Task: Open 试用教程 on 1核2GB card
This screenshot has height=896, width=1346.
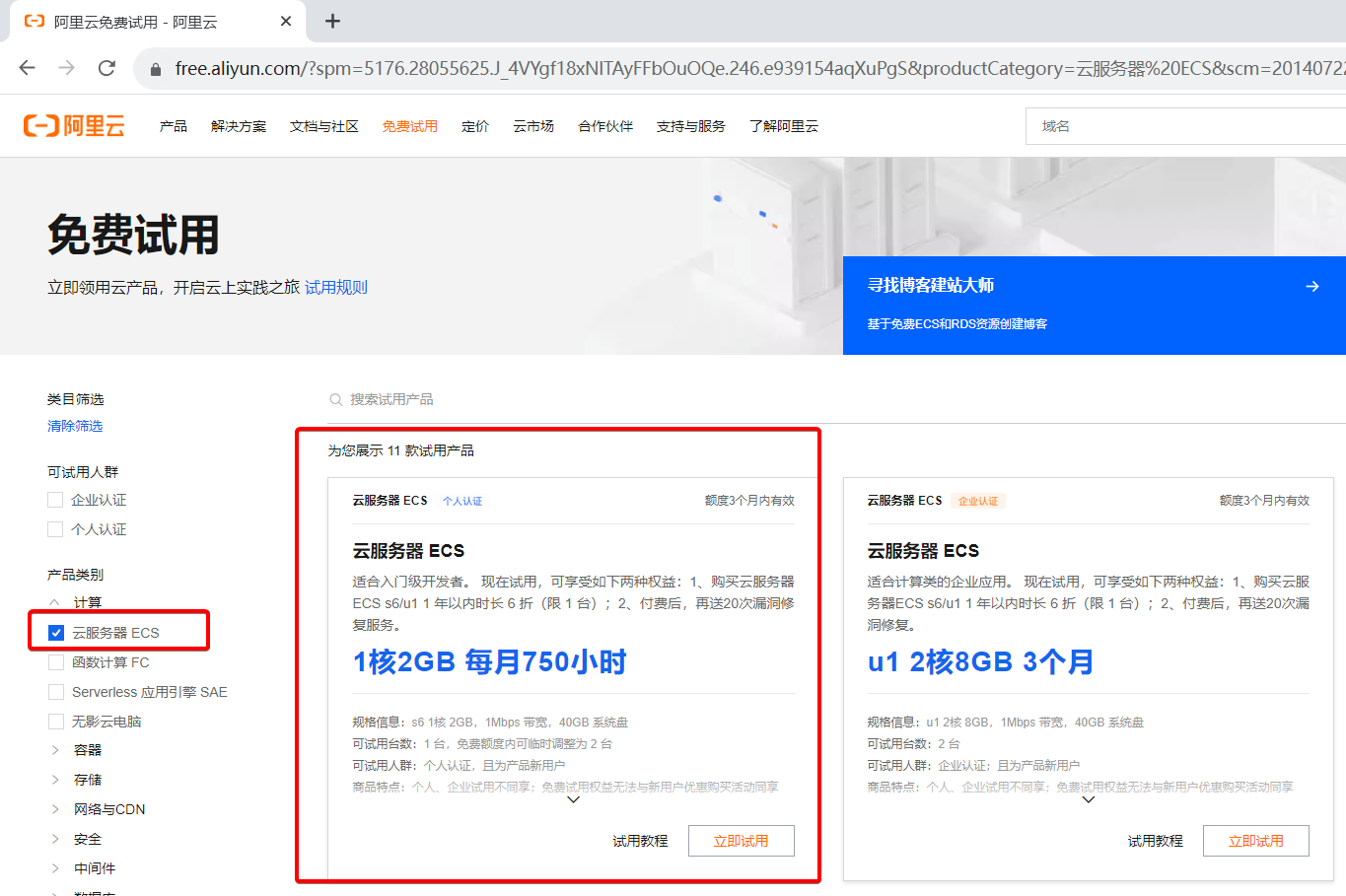Action: 641,841
